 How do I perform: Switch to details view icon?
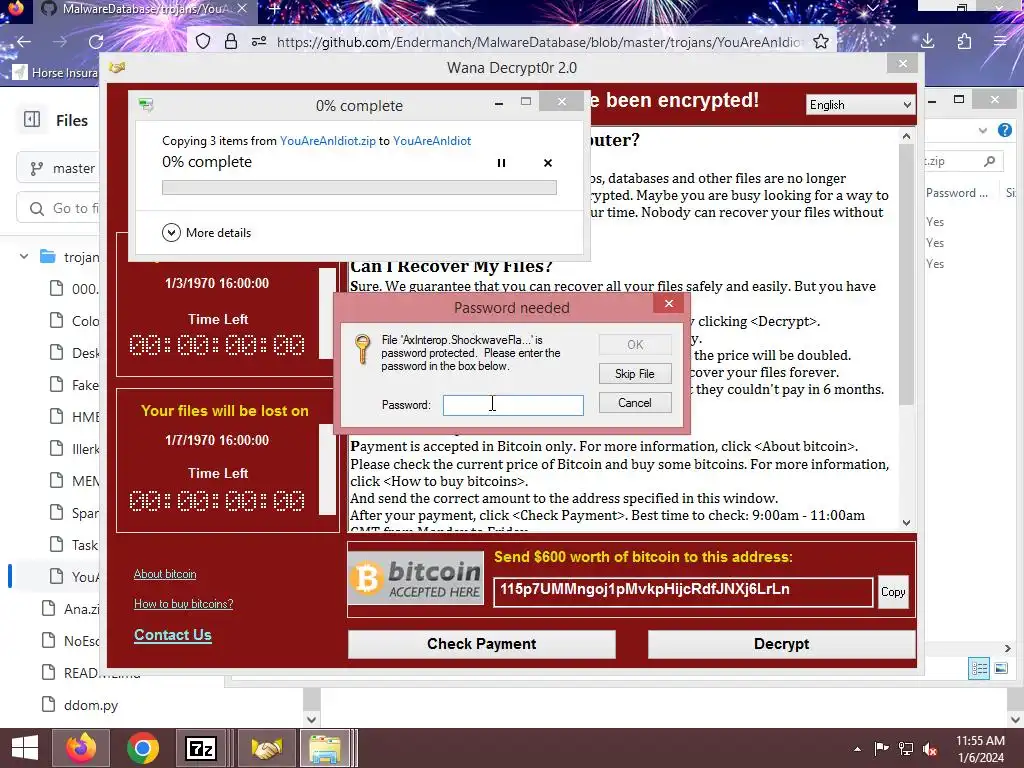click(x=979, y=668)
